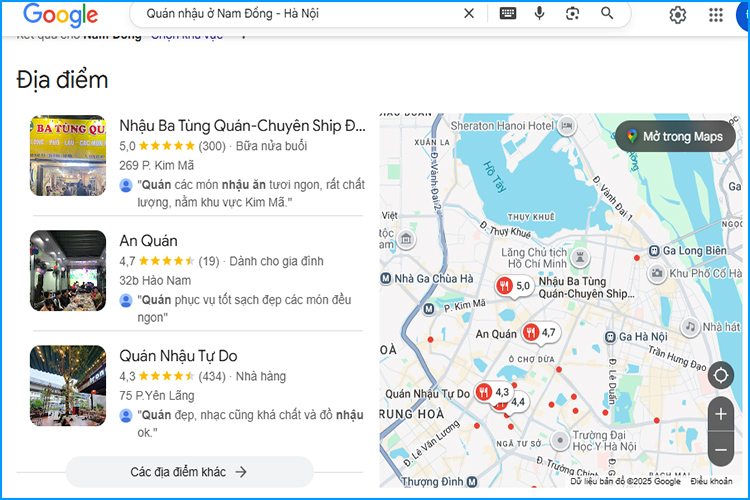This screenshot has height=500, width=750.
Task: View An Quán interior photo
Action: click(x=68, y=271)
